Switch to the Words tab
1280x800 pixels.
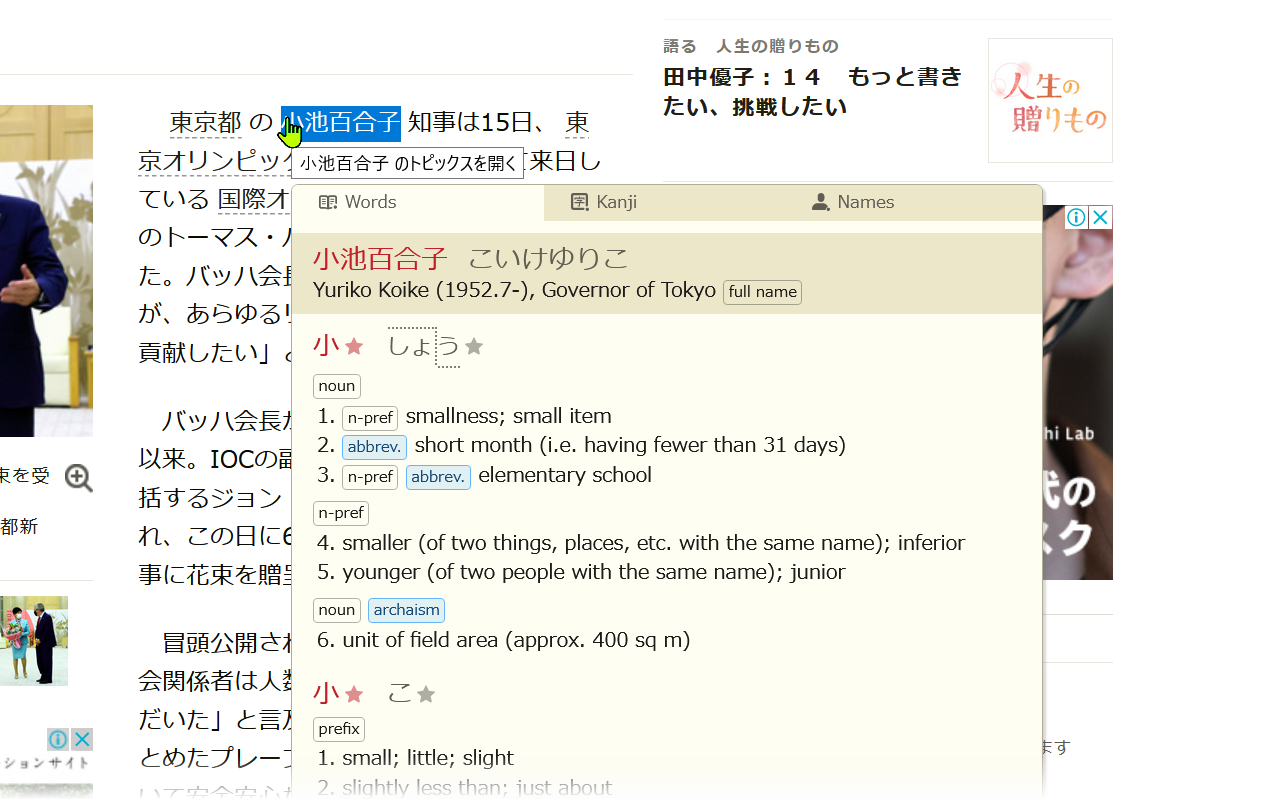pos(418,202)
